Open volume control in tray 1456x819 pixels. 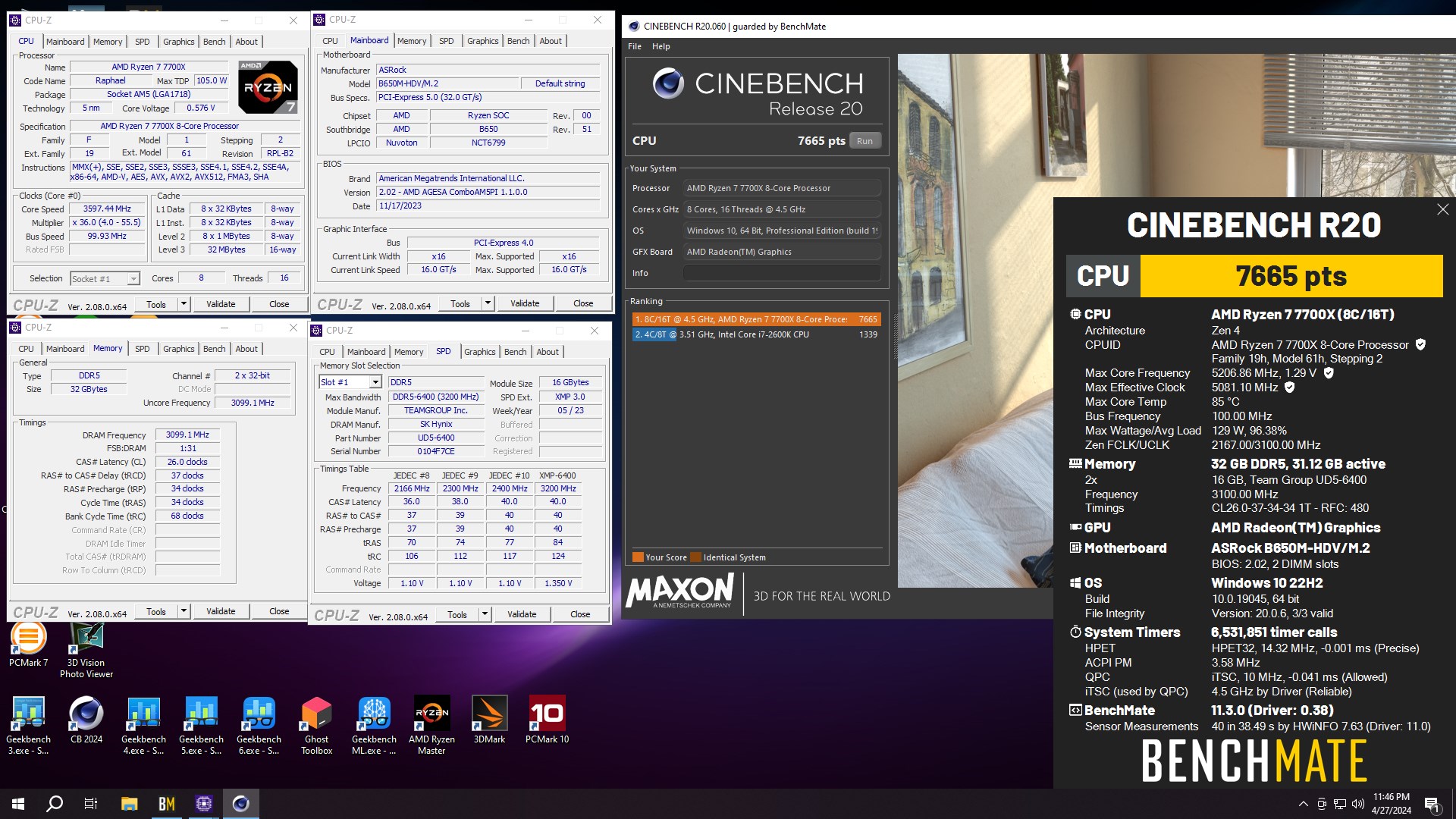(x=1357, y=804)
